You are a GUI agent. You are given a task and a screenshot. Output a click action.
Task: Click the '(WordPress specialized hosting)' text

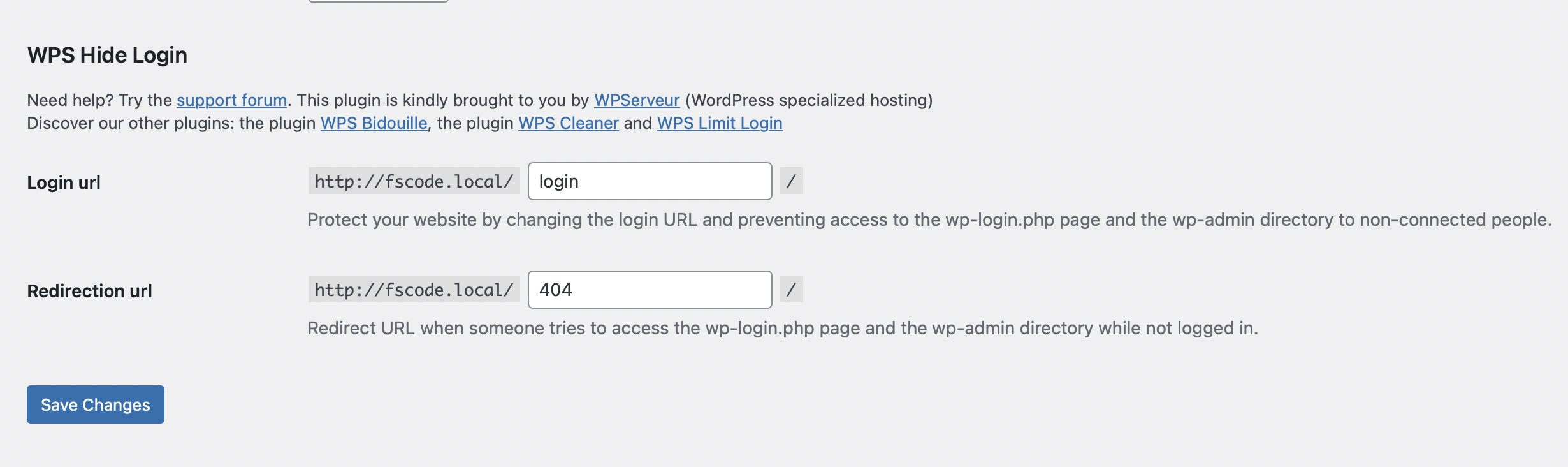point(809,100)
